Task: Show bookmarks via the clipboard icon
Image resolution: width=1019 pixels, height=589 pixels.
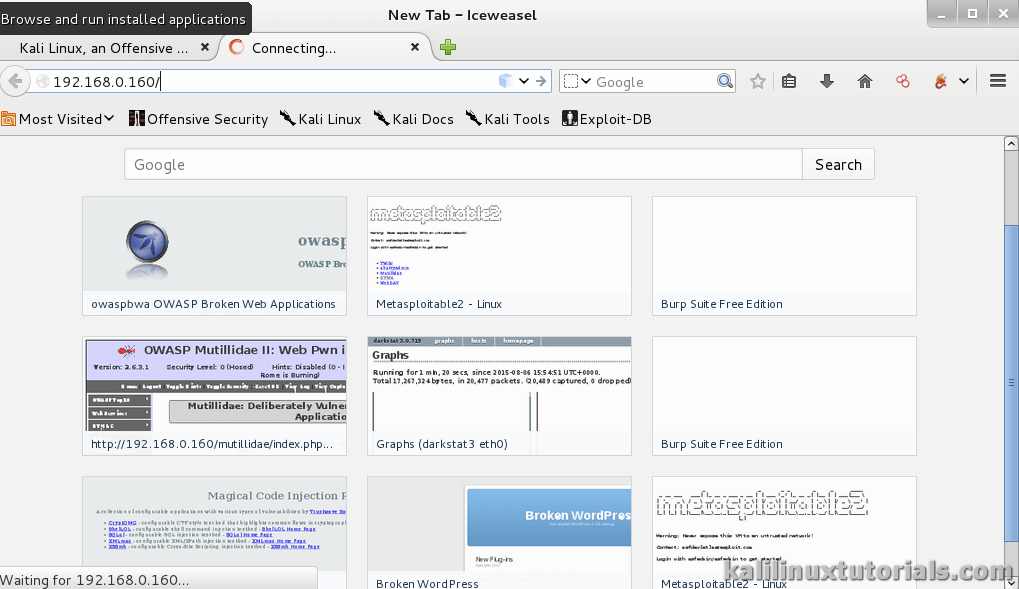Action: pyautogui.click(x=789, y=81)
